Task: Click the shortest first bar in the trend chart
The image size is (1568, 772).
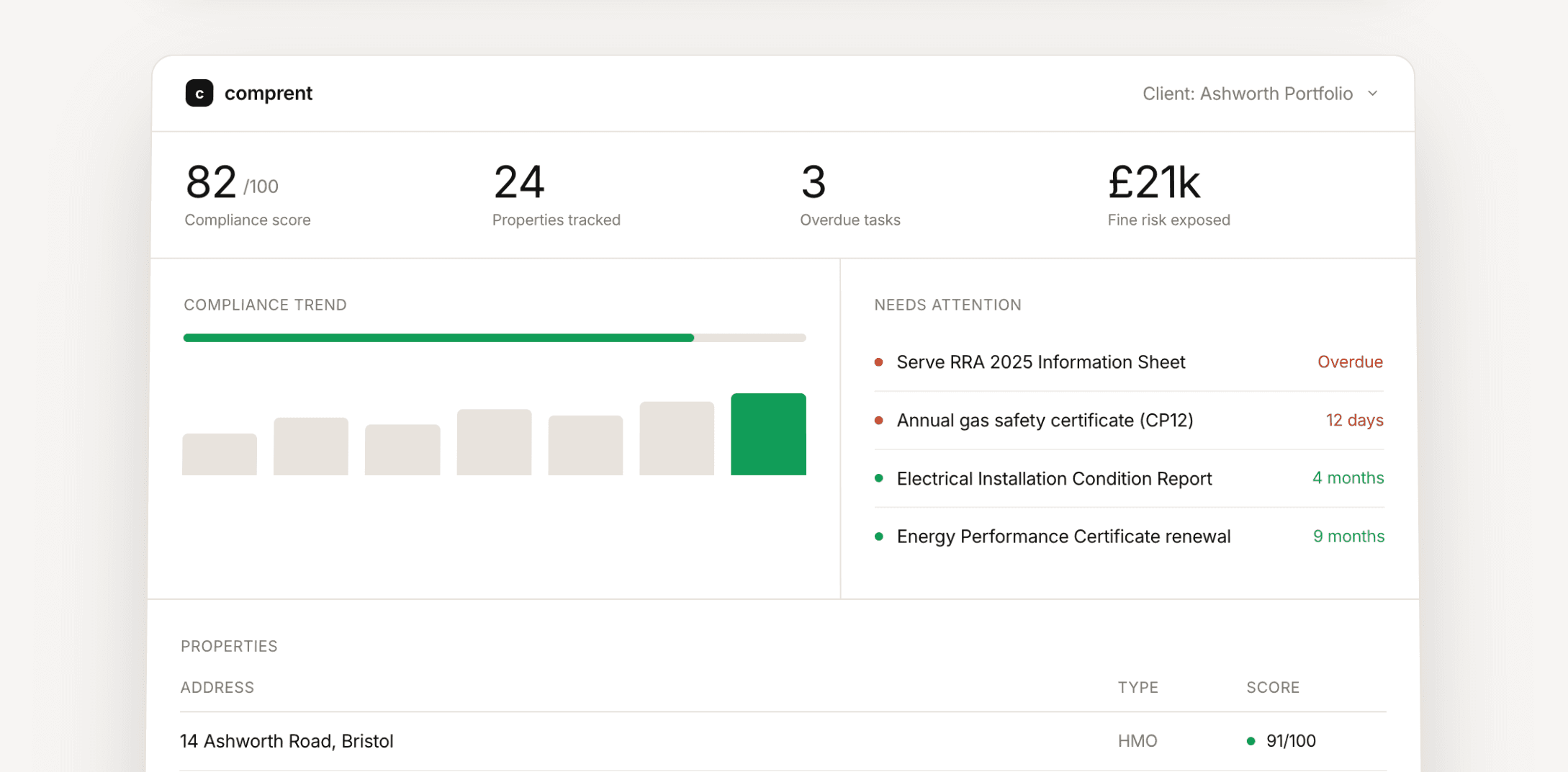Action: click(x=220, y=454)
